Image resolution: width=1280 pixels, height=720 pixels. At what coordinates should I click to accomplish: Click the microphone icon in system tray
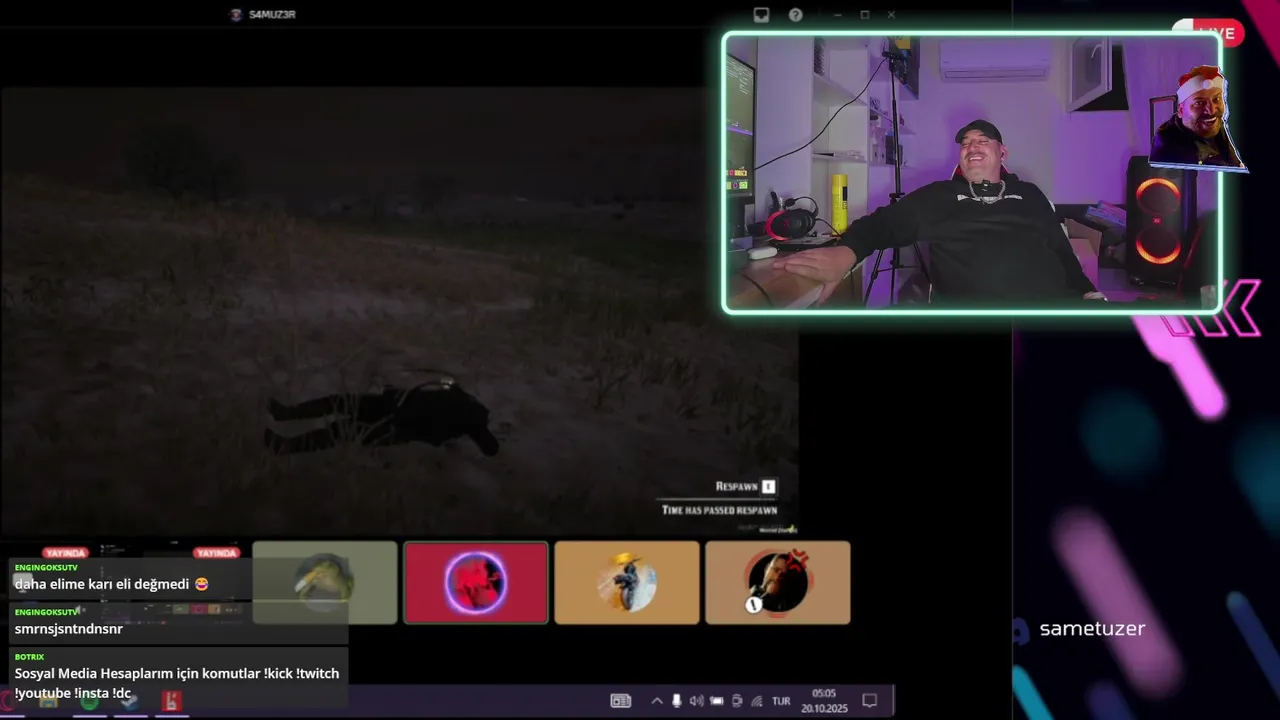point(677,701)
